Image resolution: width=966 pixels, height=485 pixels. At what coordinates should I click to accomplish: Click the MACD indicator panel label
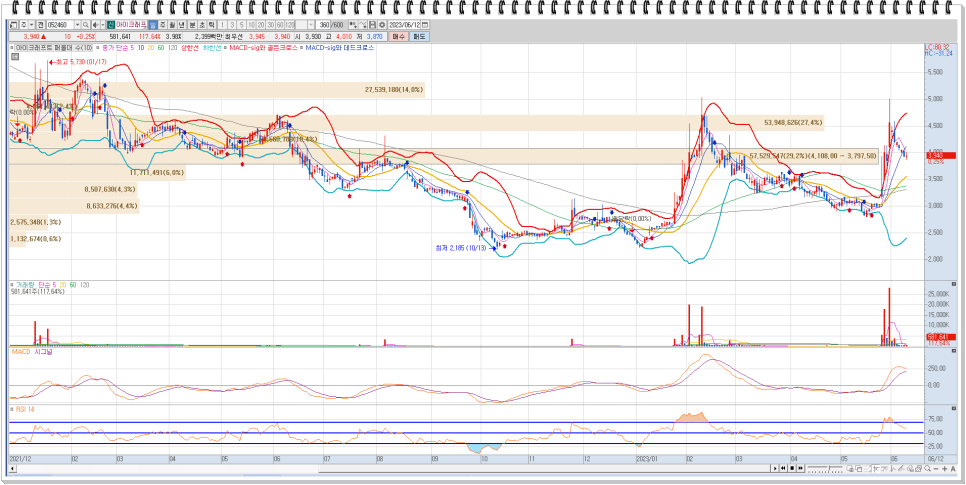coord(22,352)
